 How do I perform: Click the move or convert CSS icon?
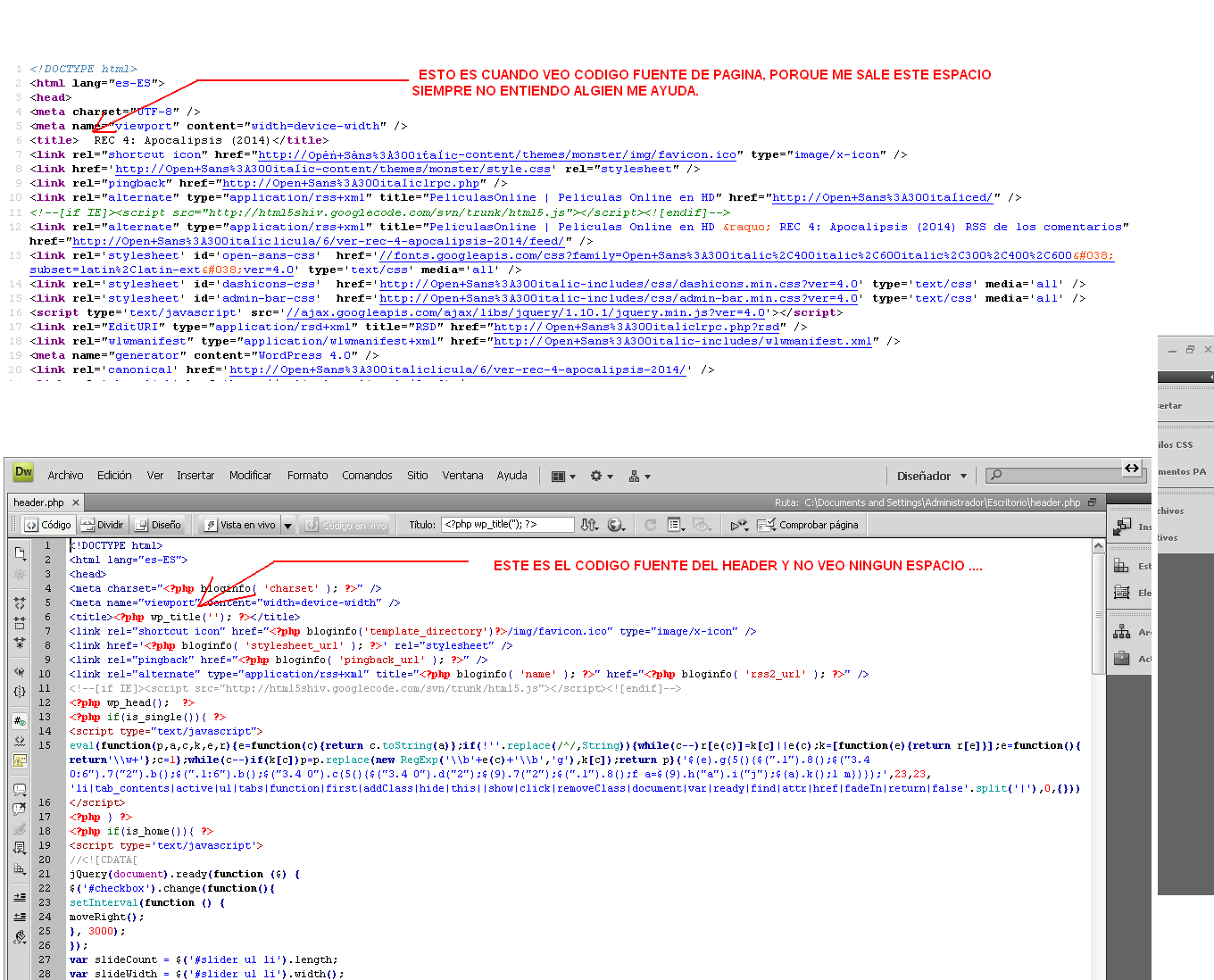tap(20, 868)
